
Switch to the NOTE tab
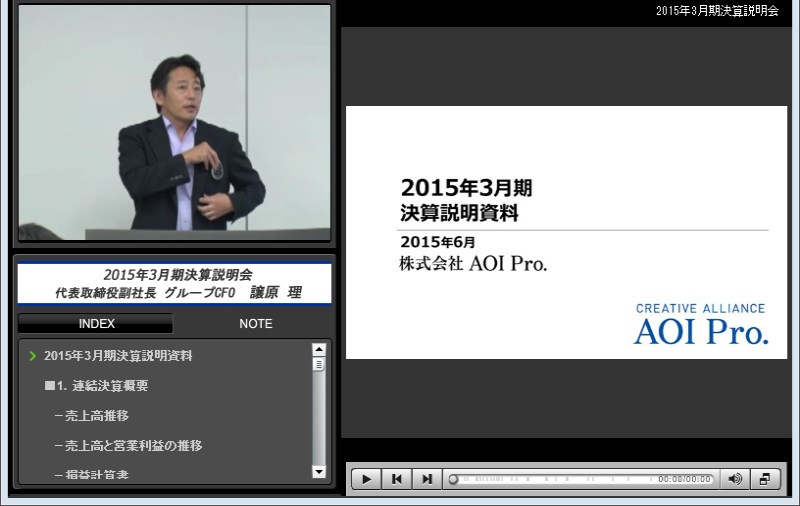pyautogui.click(x=256, y=323)
